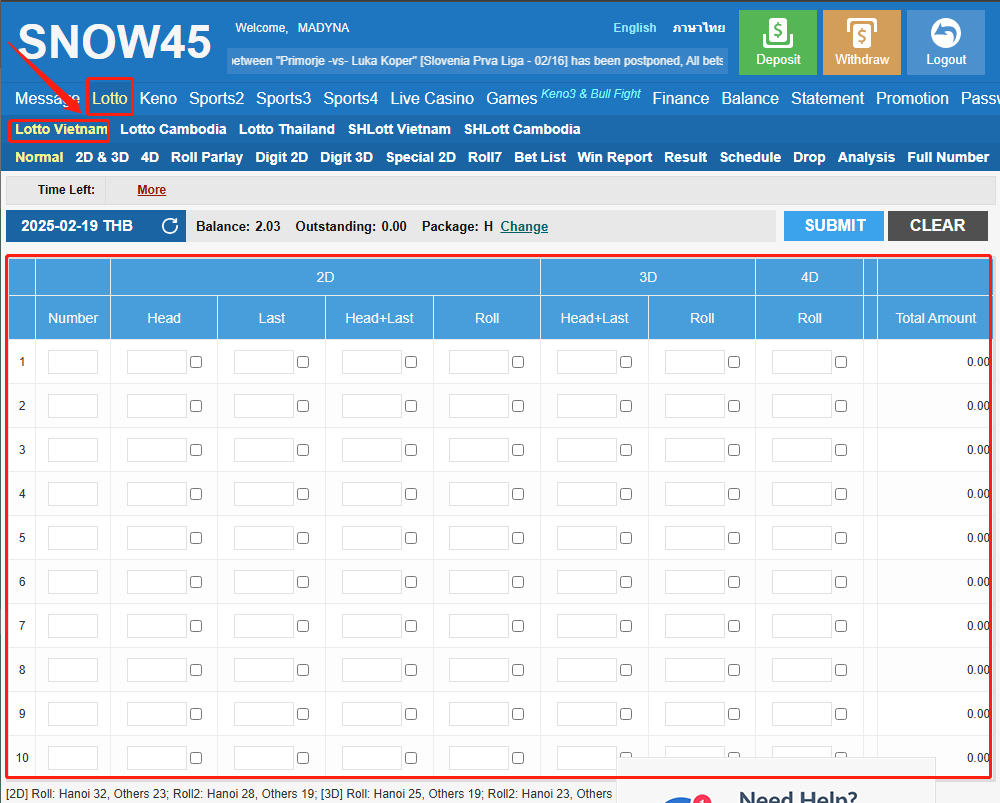Screen dimensions: 1000x803
Task: Enable the 2D Roll checkbox in row 3
Action: point(518,450)
